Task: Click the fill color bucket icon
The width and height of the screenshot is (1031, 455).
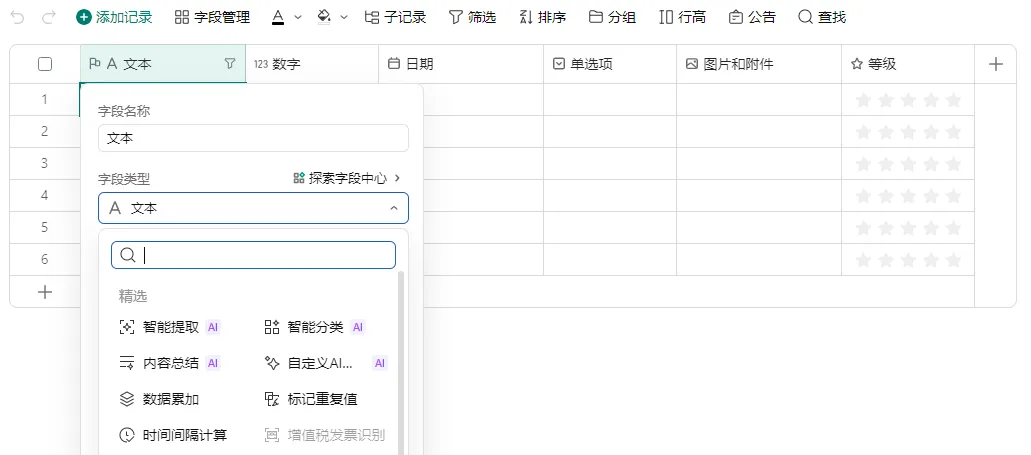Action: click(x=324, y=18)
